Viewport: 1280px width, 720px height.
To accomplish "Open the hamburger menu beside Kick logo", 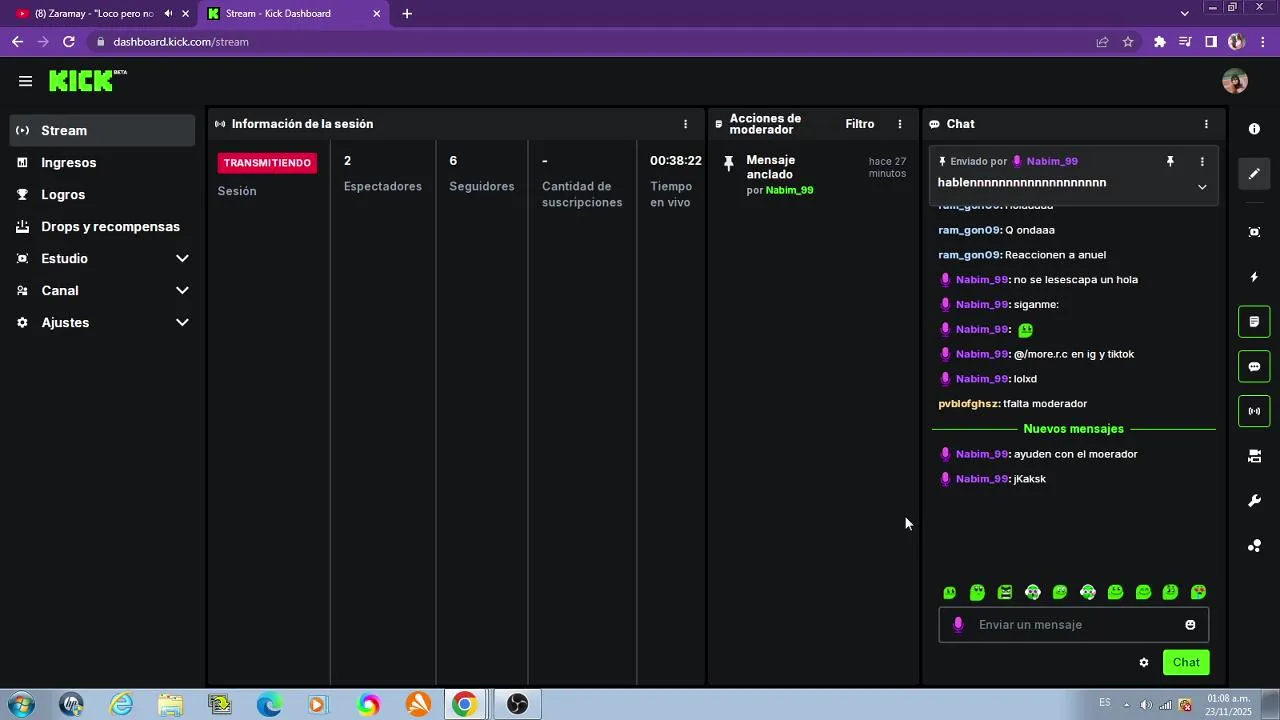I will [x=25, y=81].
